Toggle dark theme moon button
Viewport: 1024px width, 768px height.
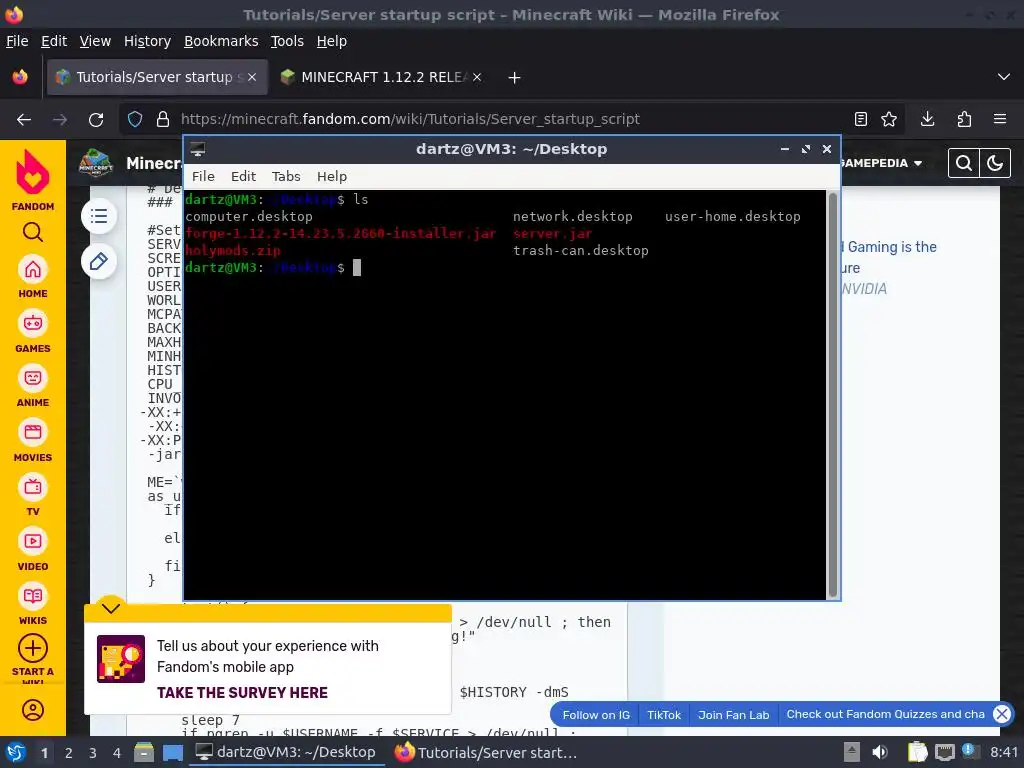click(995, 163)
